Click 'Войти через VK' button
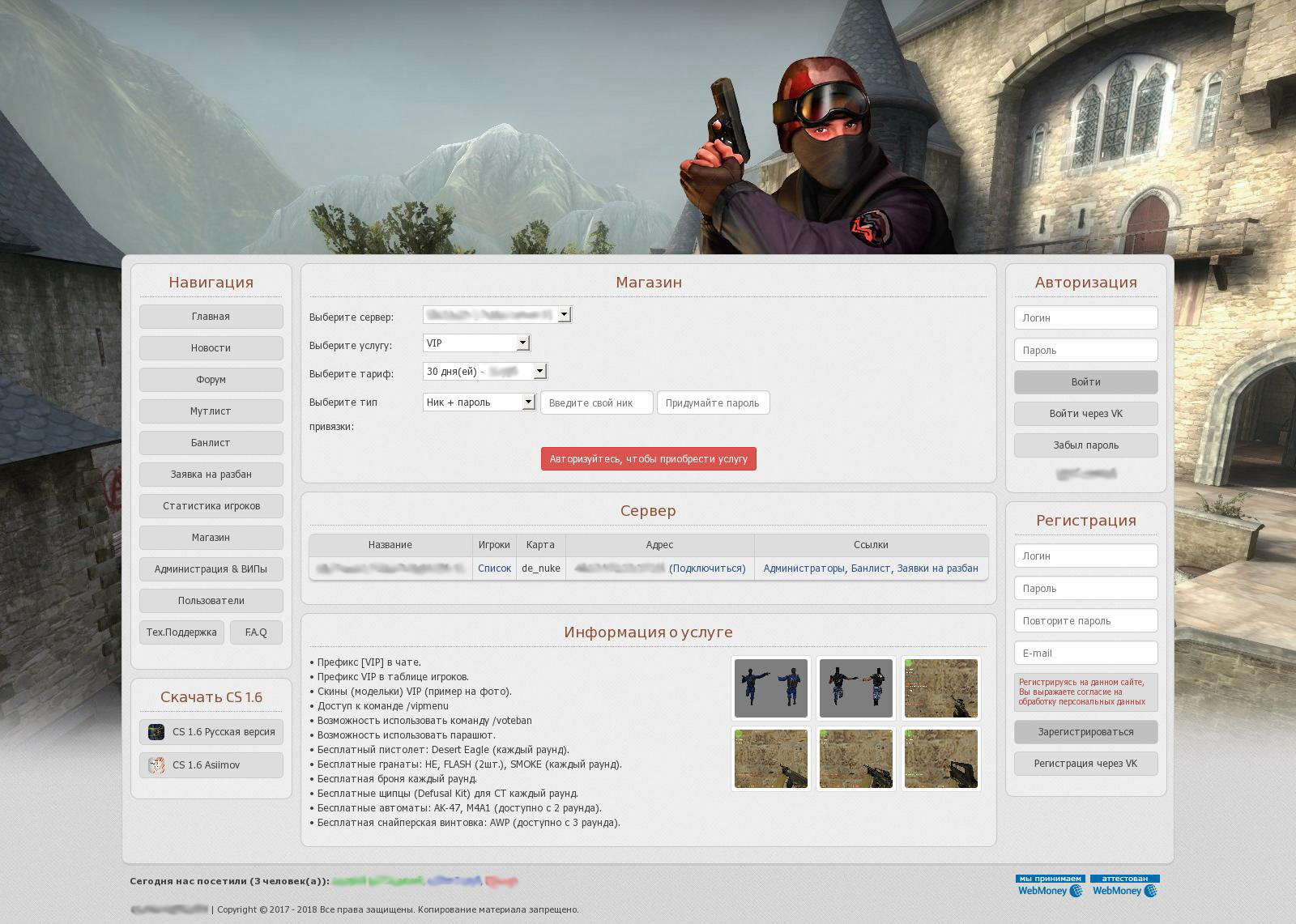The image size is (1296, 924). 1085,414
